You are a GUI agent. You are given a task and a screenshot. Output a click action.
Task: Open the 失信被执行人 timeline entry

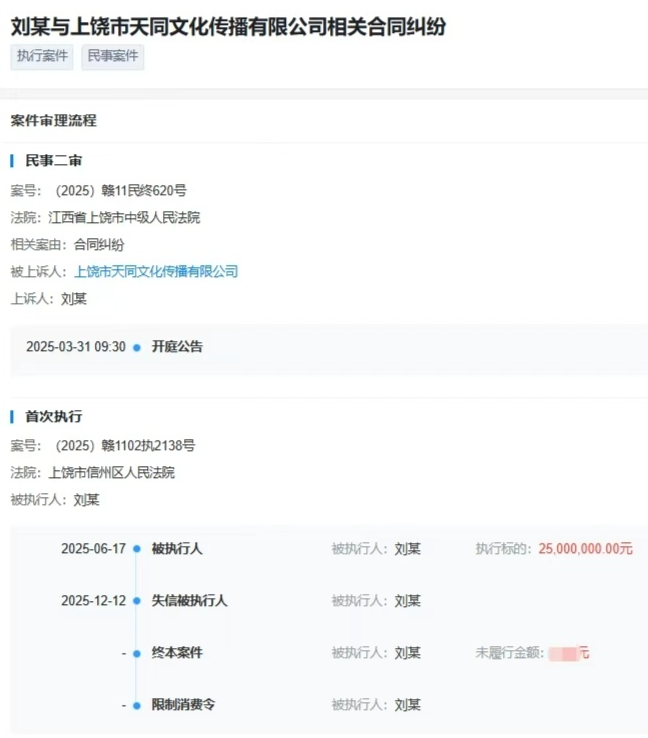[x=189, y=601]
